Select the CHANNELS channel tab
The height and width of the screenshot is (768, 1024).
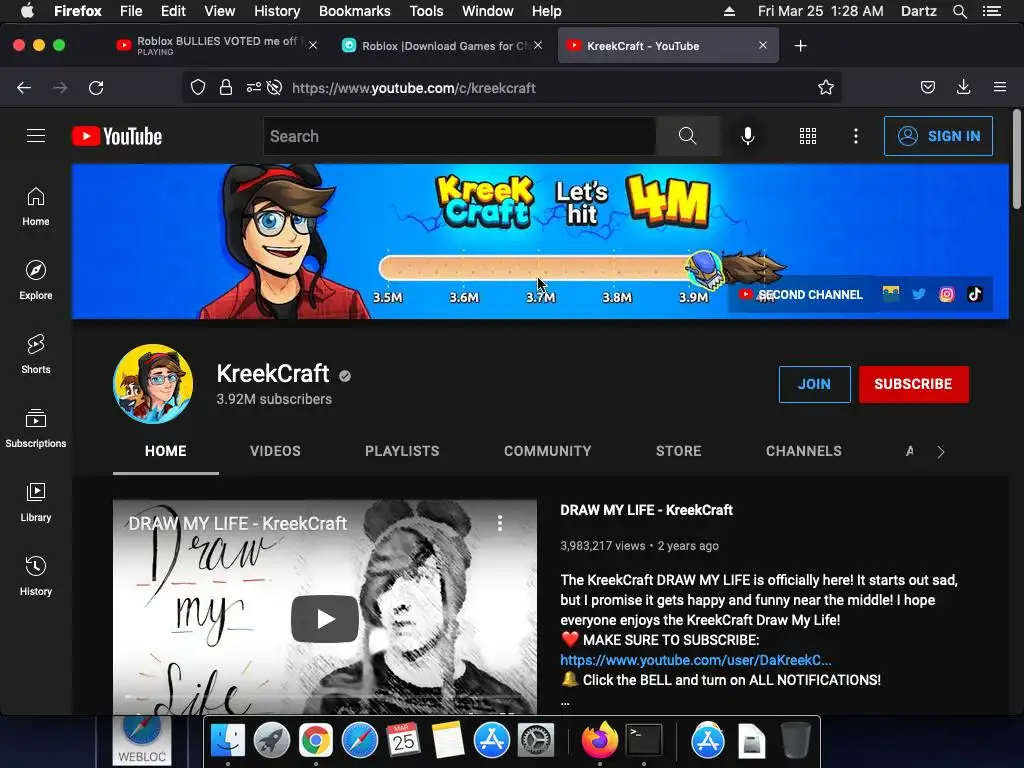pos(803,451)
